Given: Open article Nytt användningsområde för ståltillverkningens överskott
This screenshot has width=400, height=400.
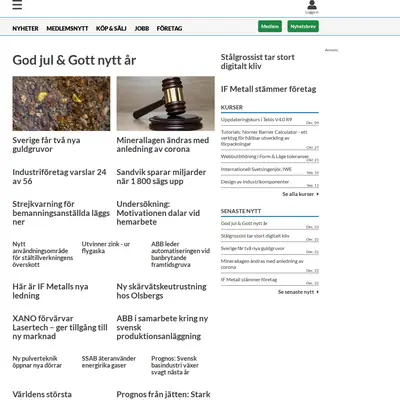Looking at the screenshot, I should click(x=43, y=254).
